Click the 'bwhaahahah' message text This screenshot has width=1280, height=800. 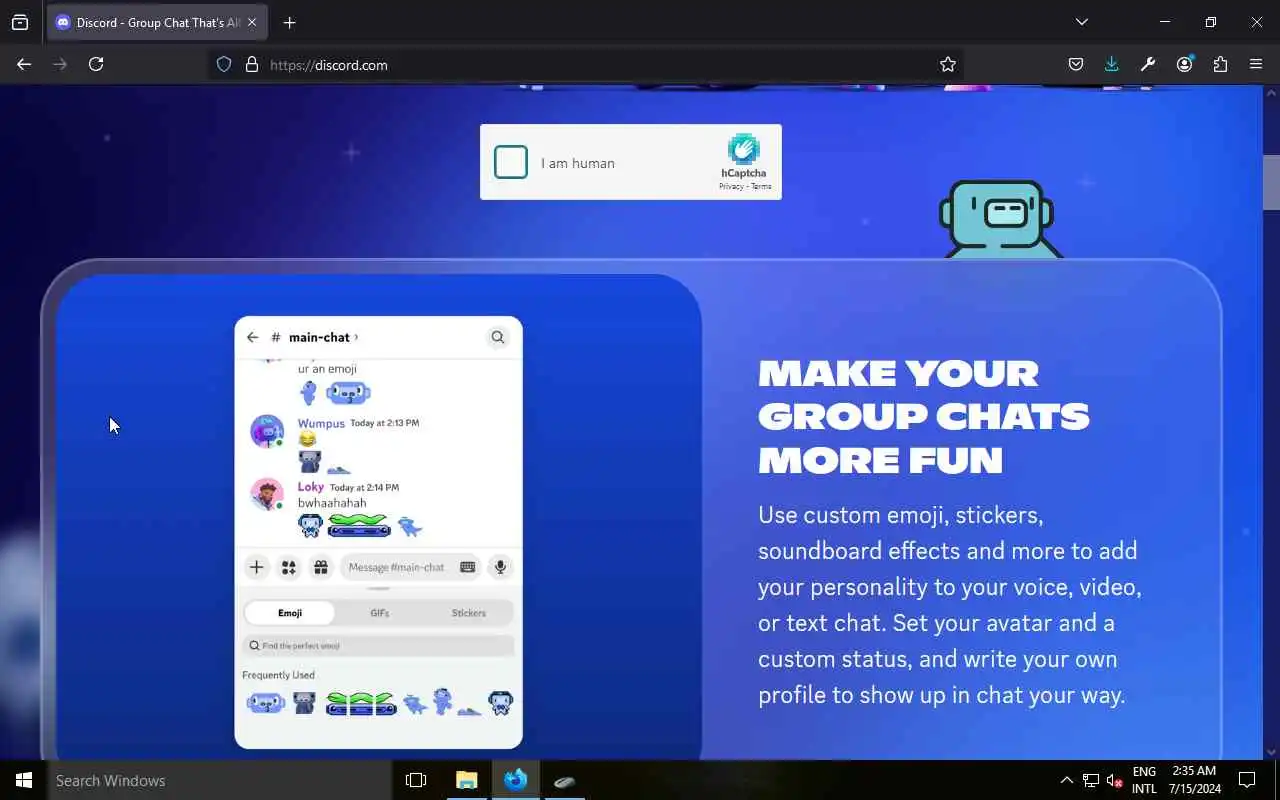pos(332,503)
